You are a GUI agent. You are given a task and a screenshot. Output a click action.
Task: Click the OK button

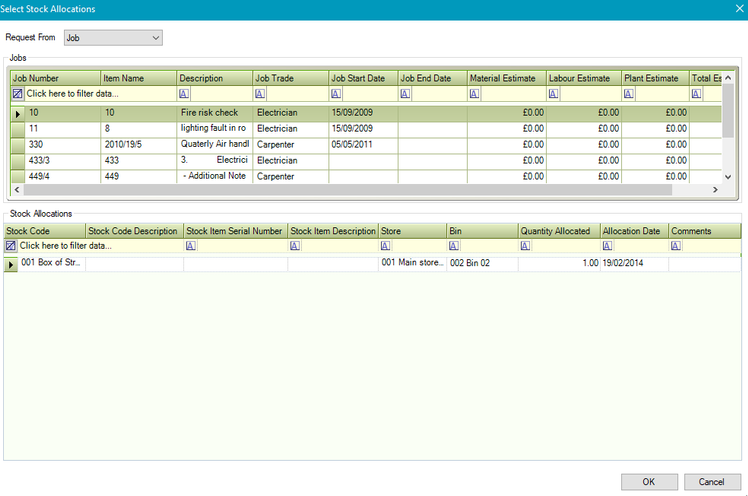click(x=649, y=481)
